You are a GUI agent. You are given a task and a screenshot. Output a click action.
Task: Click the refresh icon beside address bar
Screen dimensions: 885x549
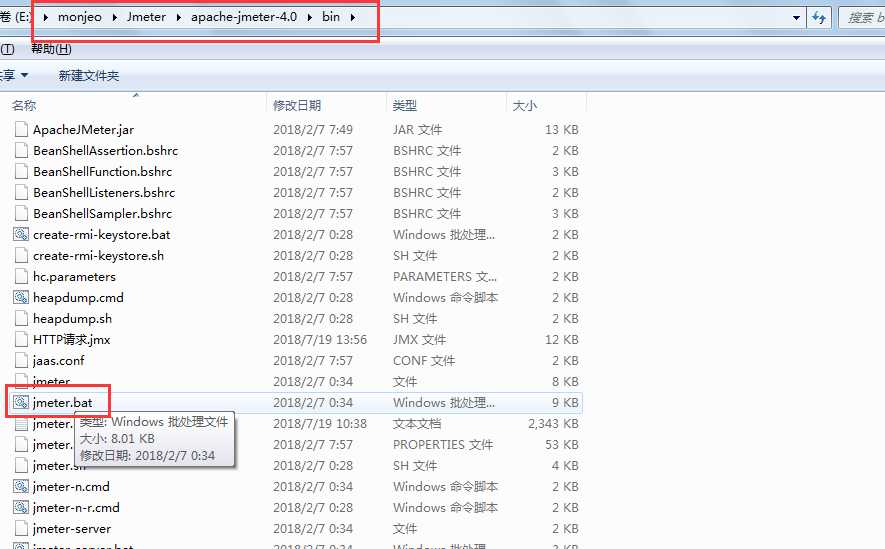point(819,17)
